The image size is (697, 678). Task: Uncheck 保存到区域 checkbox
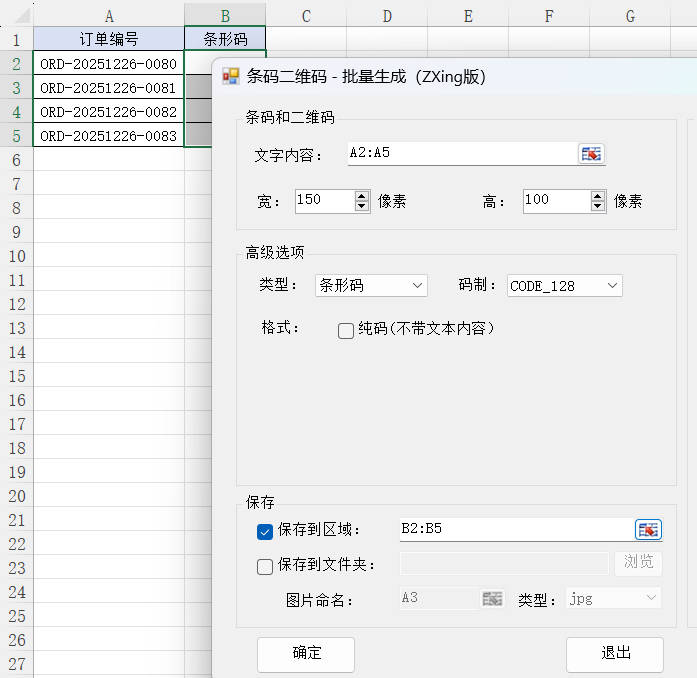pyautogui.click(x=265, y=531)
